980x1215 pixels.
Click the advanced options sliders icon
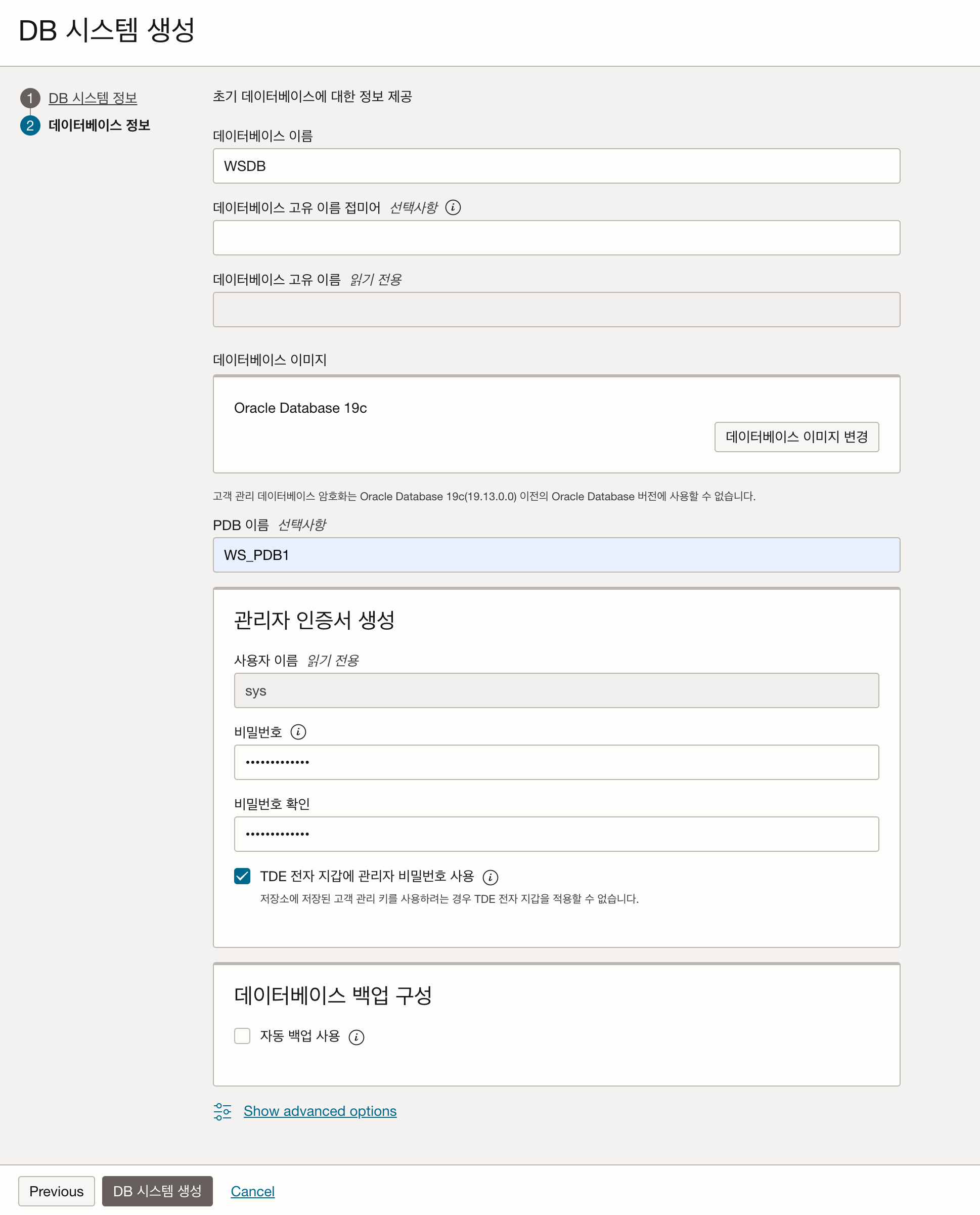point(222,1111)
